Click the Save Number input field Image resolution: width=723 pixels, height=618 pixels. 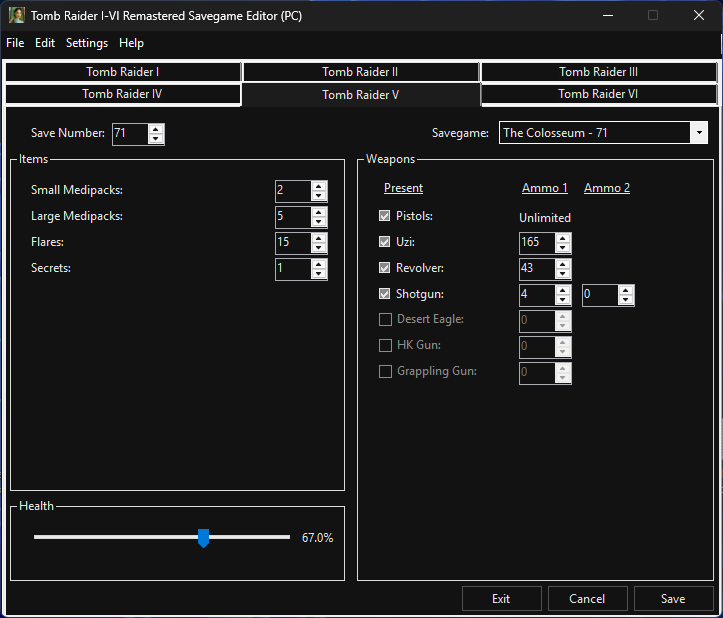(130, 134)
